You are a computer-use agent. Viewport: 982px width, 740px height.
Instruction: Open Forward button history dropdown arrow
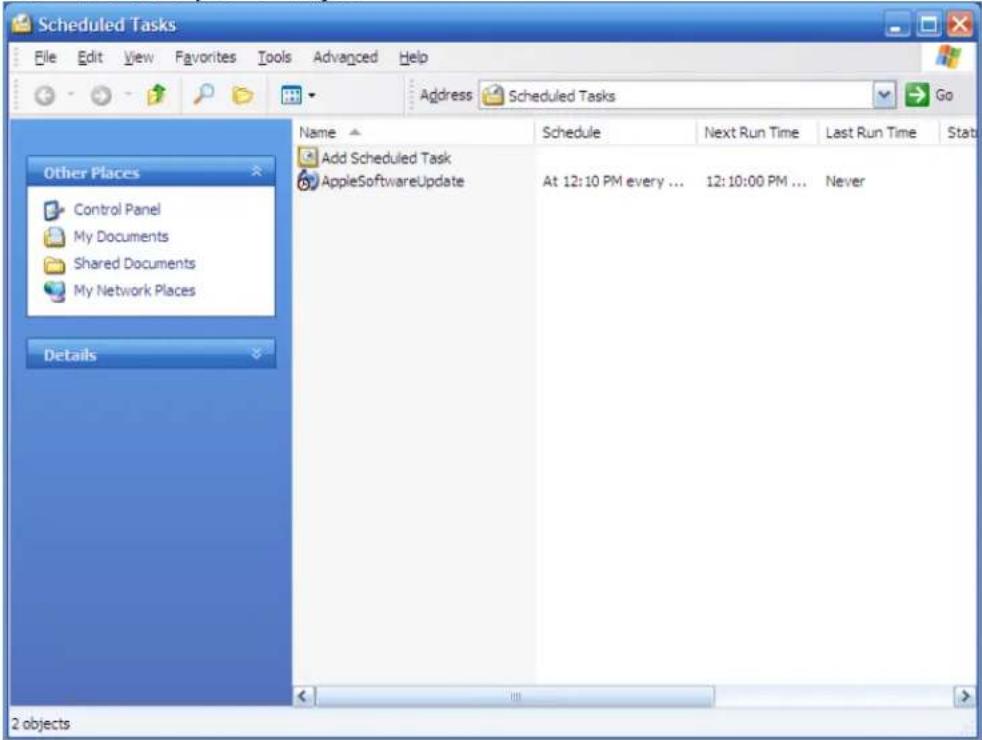[x=128, y=95]
